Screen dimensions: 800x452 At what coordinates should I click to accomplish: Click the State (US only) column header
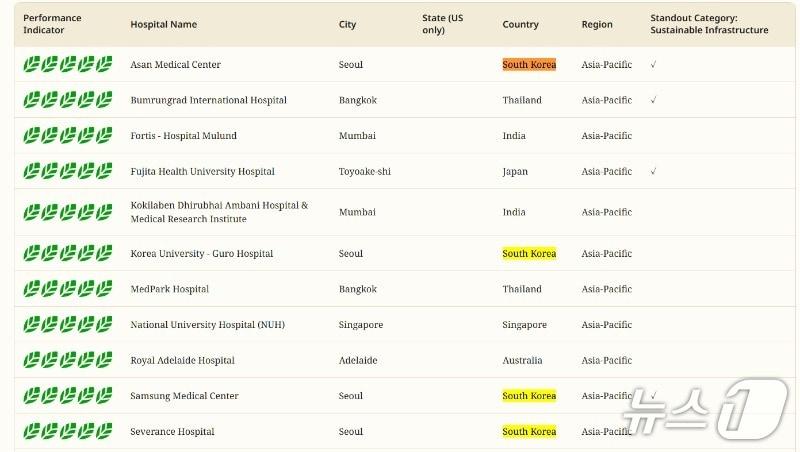coord(442,24)
